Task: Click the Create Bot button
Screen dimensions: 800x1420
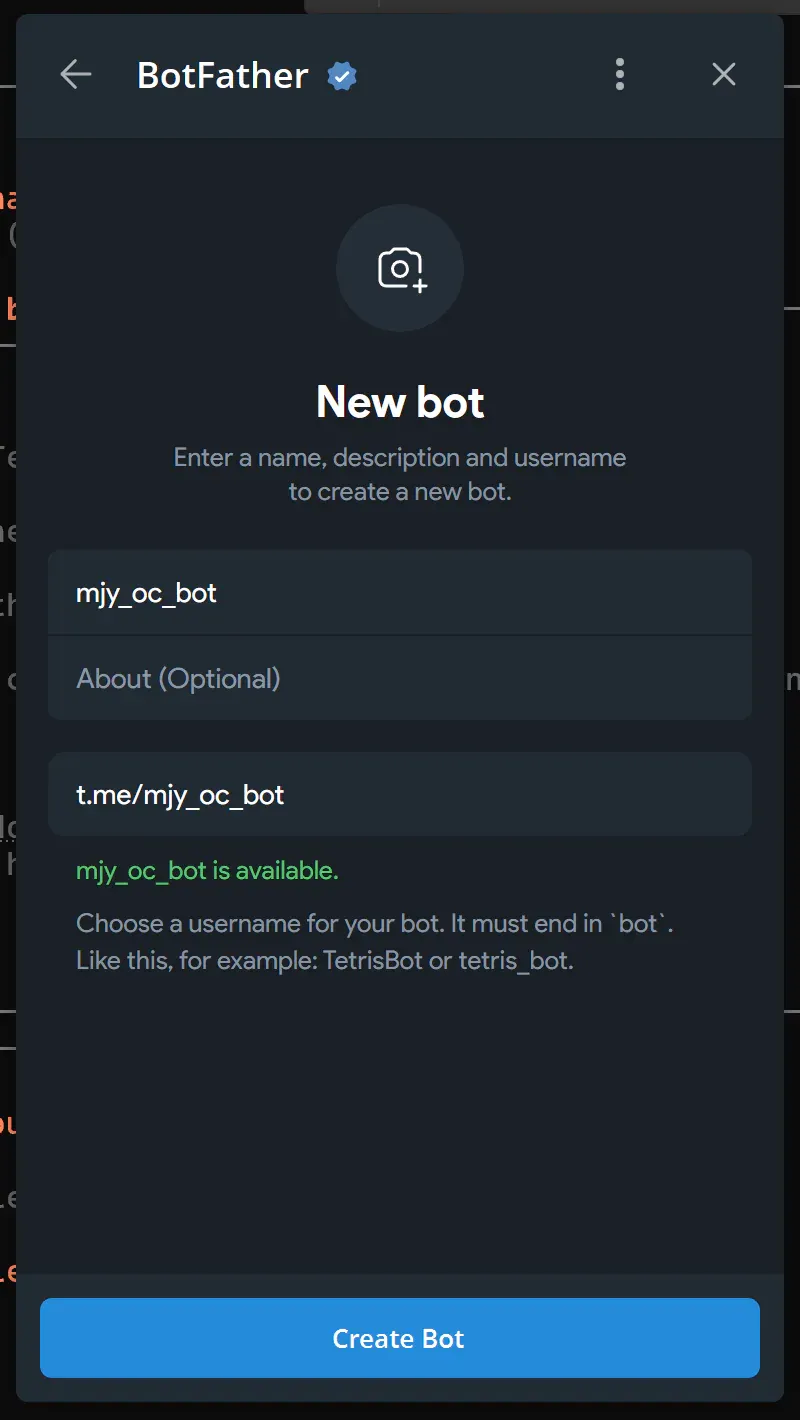Action: coord(400,1338)
